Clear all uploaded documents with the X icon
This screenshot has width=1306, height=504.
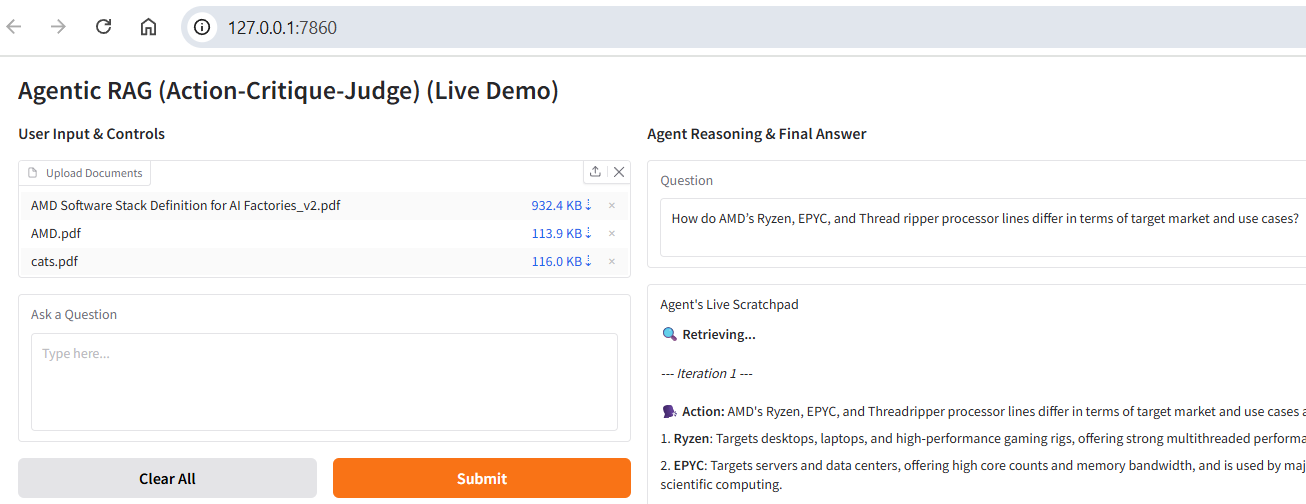click(x=619, y=172)
